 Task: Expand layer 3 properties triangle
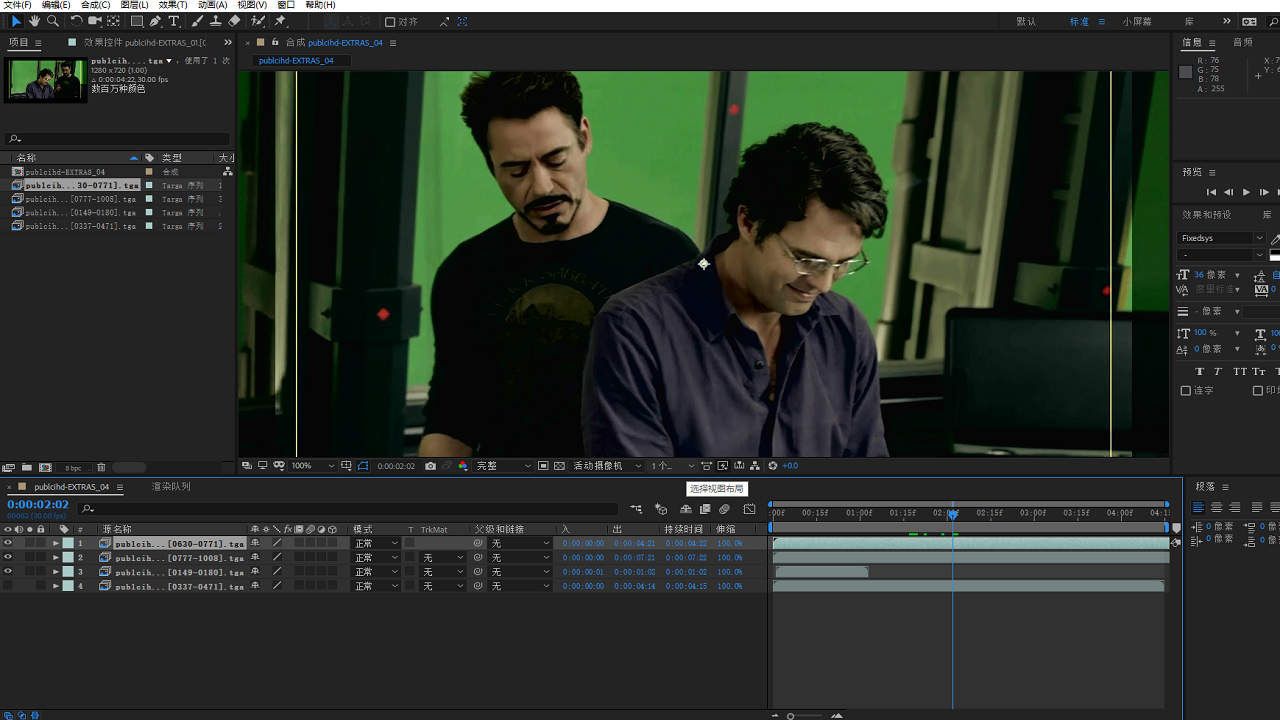click(x=56, y=572)
